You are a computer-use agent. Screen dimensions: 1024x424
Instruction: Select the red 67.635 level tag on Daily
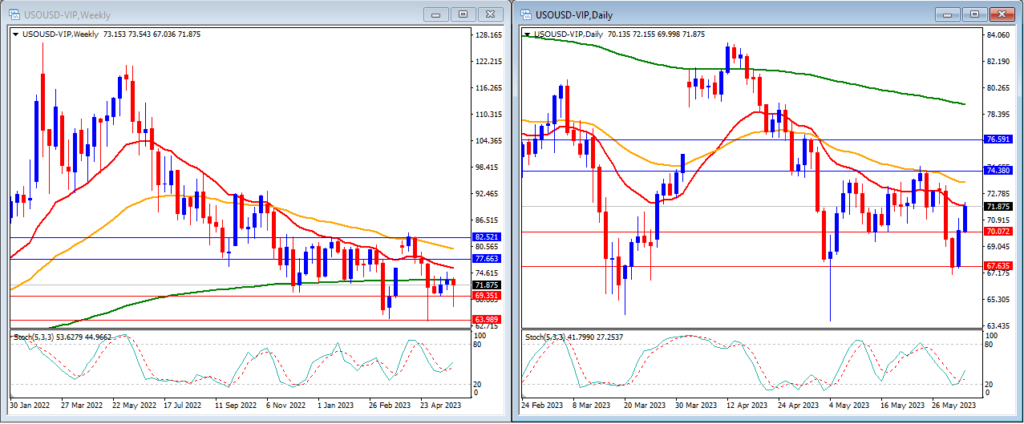999,267
